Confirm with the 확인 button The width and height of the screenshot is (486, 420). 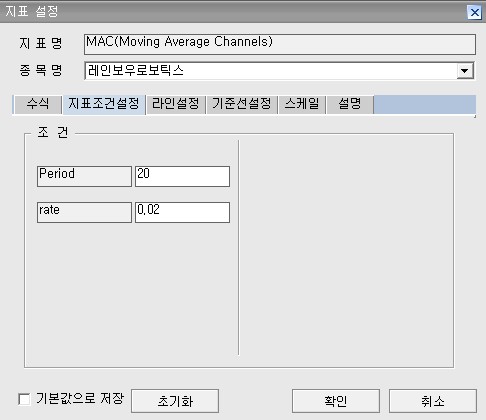(336, 401)
